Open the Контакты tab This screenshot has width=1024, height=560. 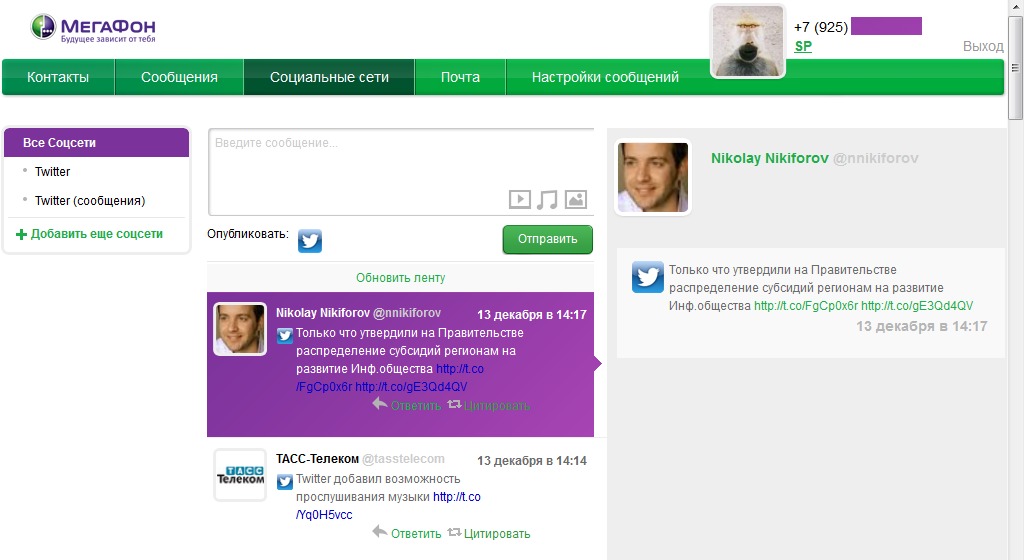click(58, 77)
